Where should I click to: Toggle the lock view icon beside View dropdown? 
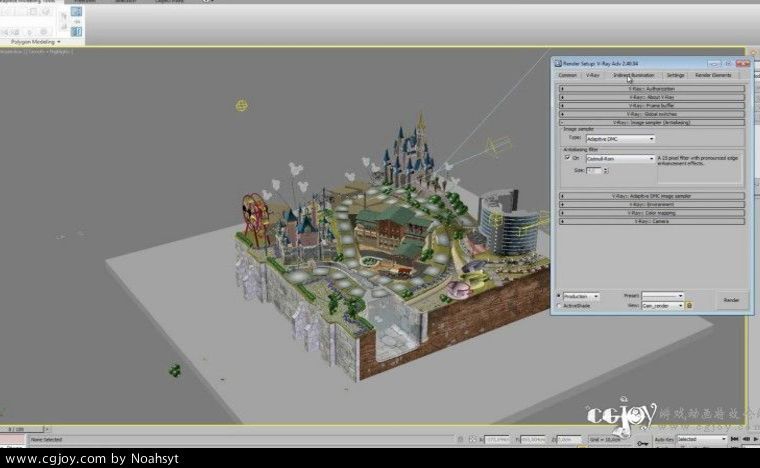click(690, 306)
